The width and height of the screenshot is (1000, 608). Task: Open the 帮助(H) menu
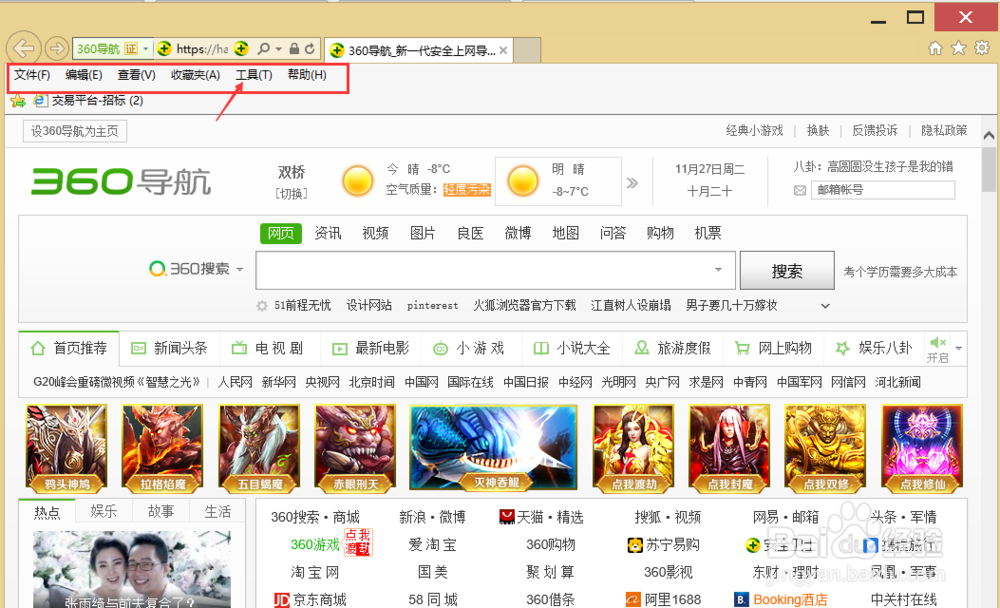tap(307, 75)
